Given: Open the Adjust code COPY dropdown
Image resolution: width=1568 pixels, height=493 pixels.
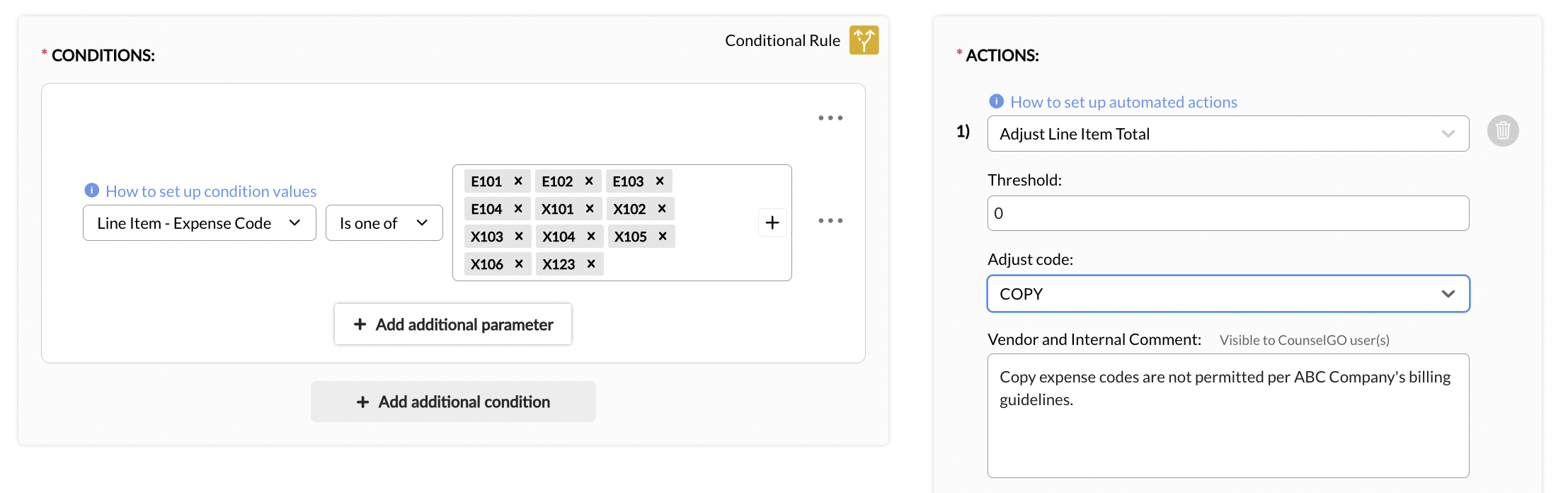Looking at the screenshot, I should [x=1227, y=294].
